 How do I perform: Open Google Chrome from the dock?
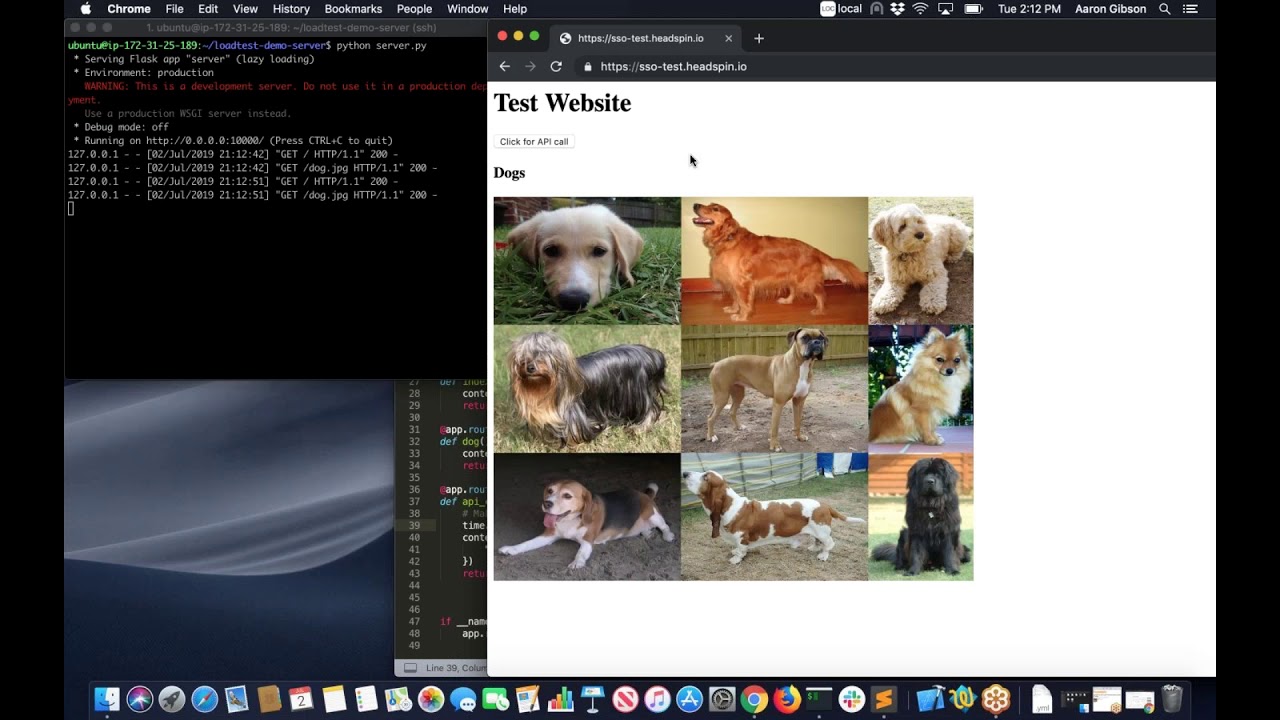click(754, 699)
